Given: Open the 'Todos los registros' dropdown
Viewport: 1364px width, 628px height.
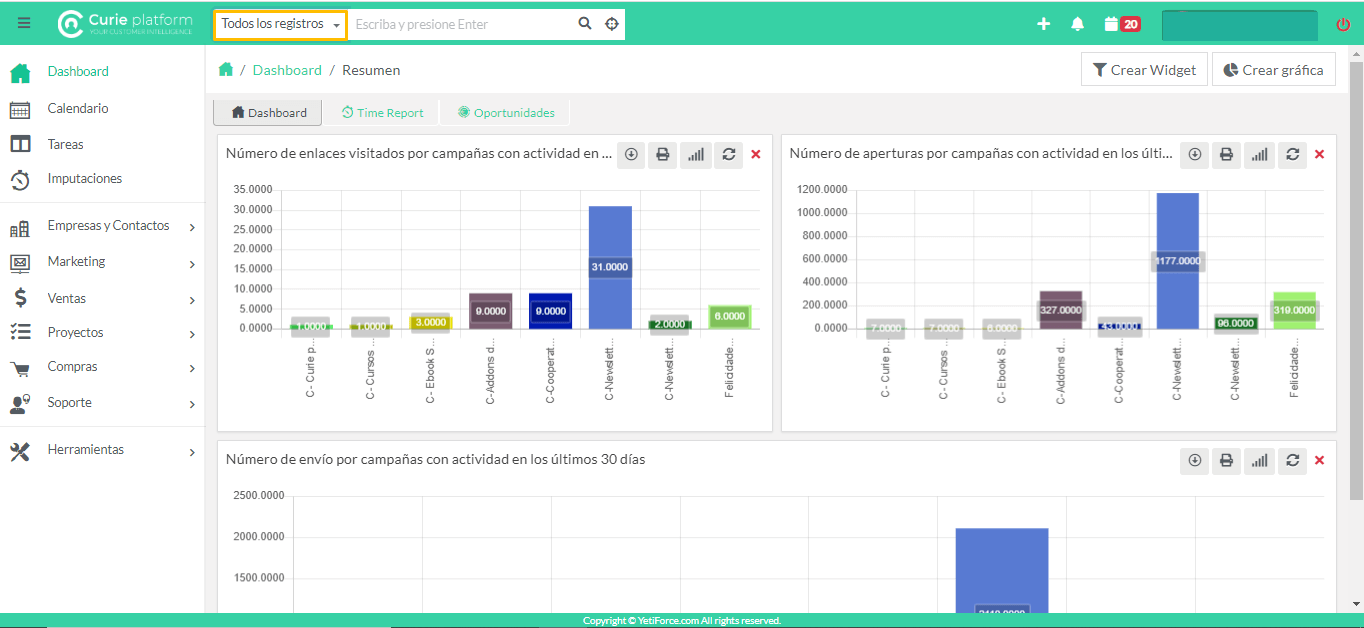Looking at the screenshot, I should click(x=280, y=24).
